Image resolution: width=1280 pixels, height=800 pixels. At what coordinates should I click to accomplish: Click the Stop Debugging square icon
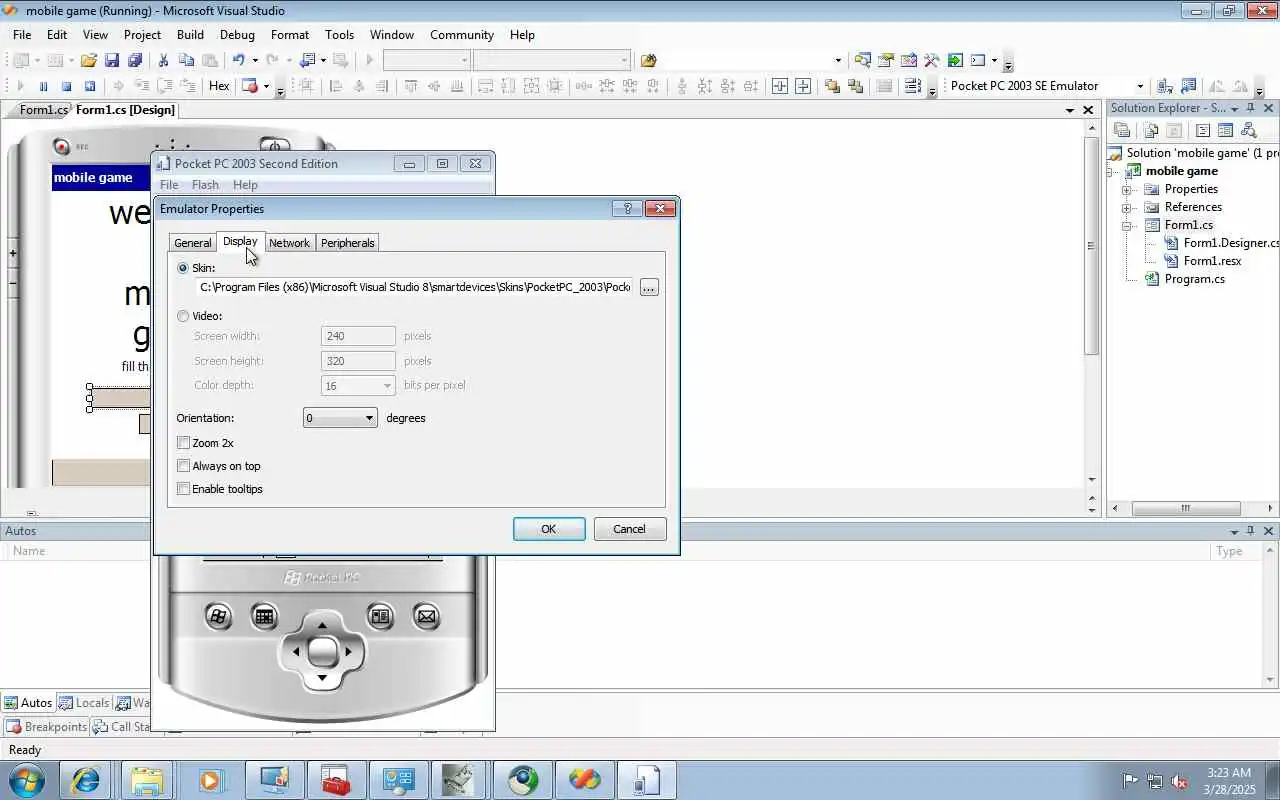point(66,86)
